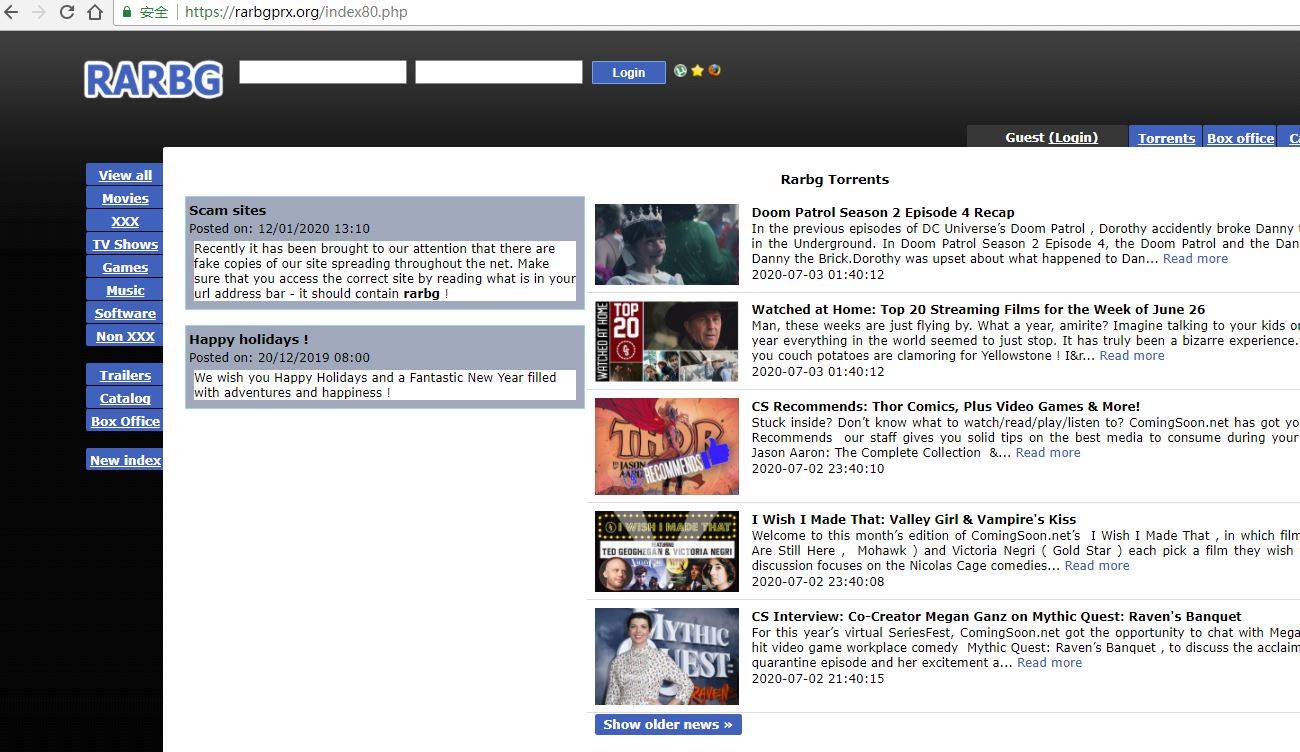Open Watched at Home Top 20 headline
Image resolution: width=1300 pixels, height=752 pixels.
978,309
